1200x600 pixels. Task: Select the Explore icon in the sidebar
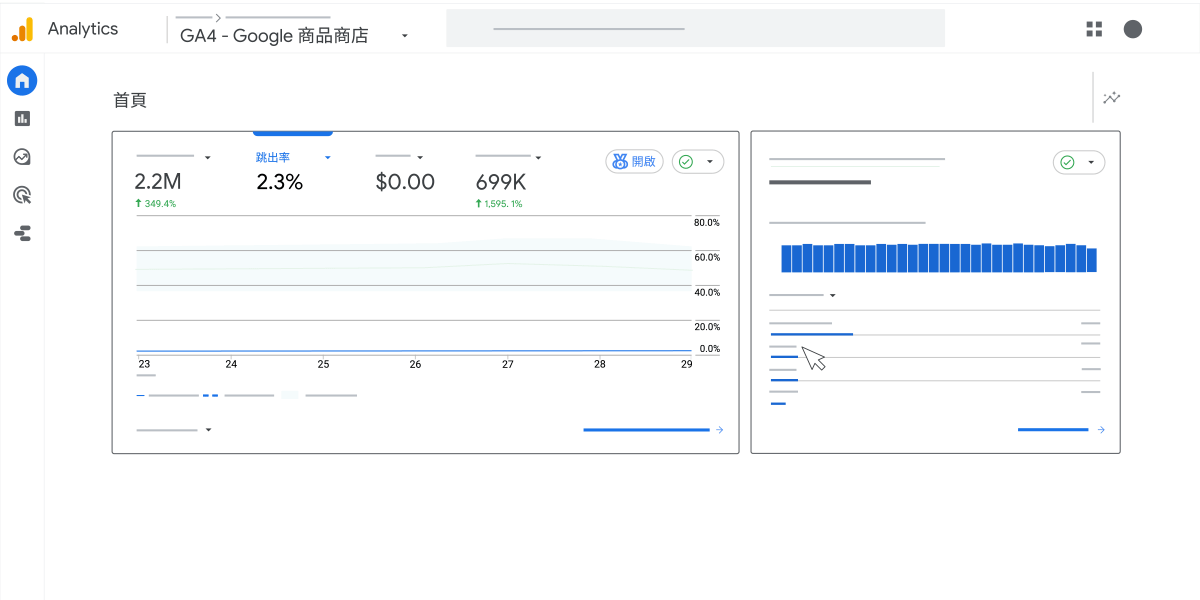[22, 156]
